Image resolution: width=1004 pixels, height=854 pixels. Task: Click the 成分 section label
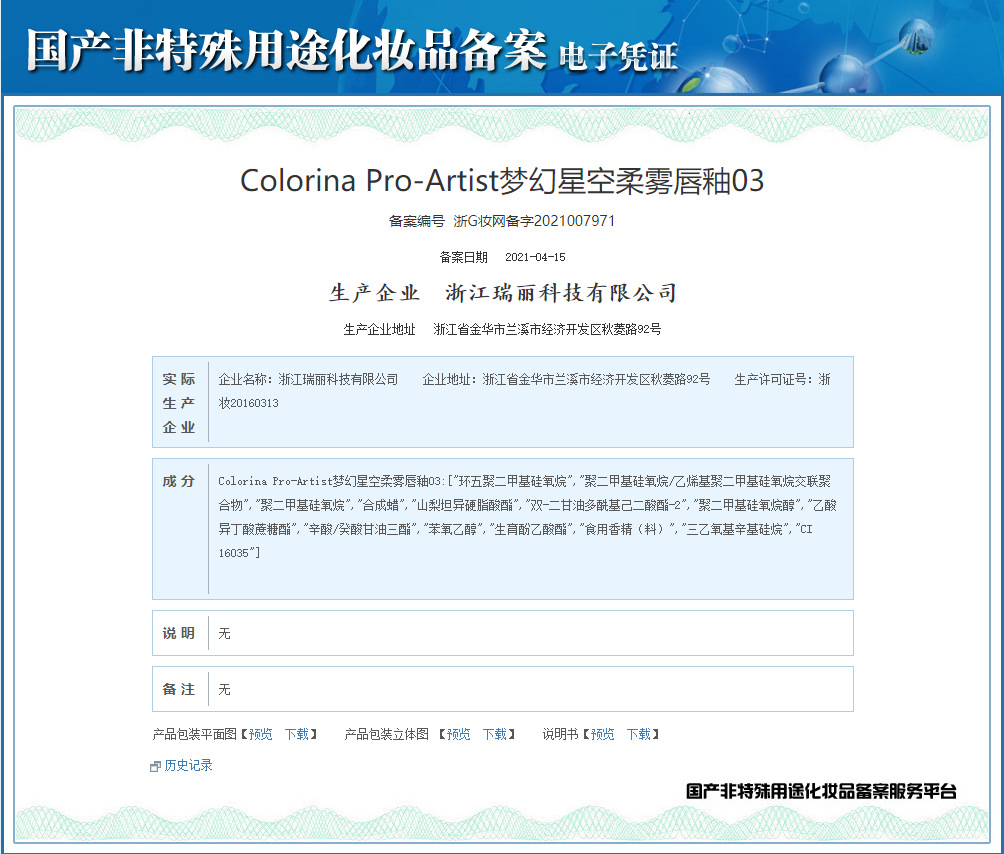179,481
